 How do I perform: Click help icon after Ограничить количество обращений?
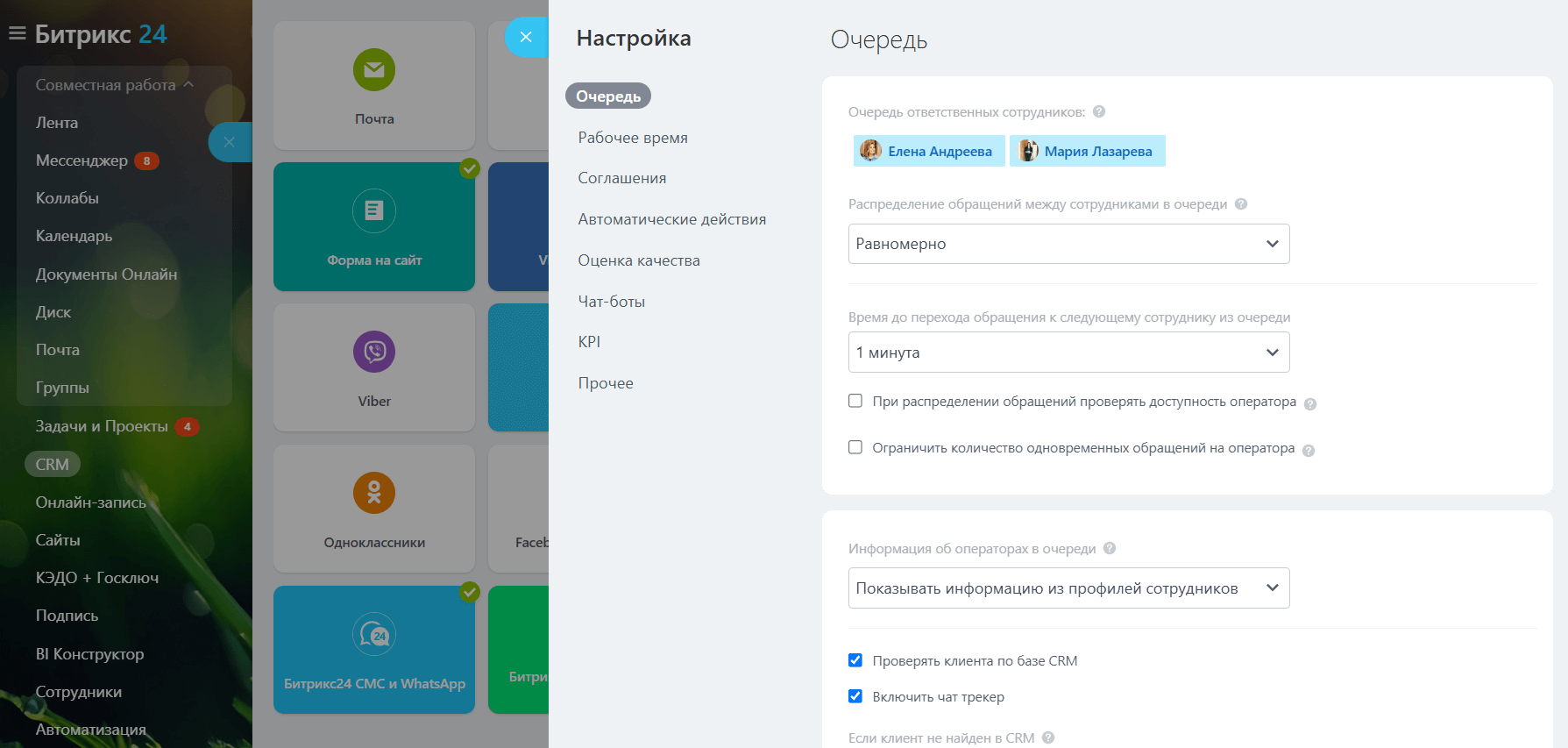[x=1309, y=450]
